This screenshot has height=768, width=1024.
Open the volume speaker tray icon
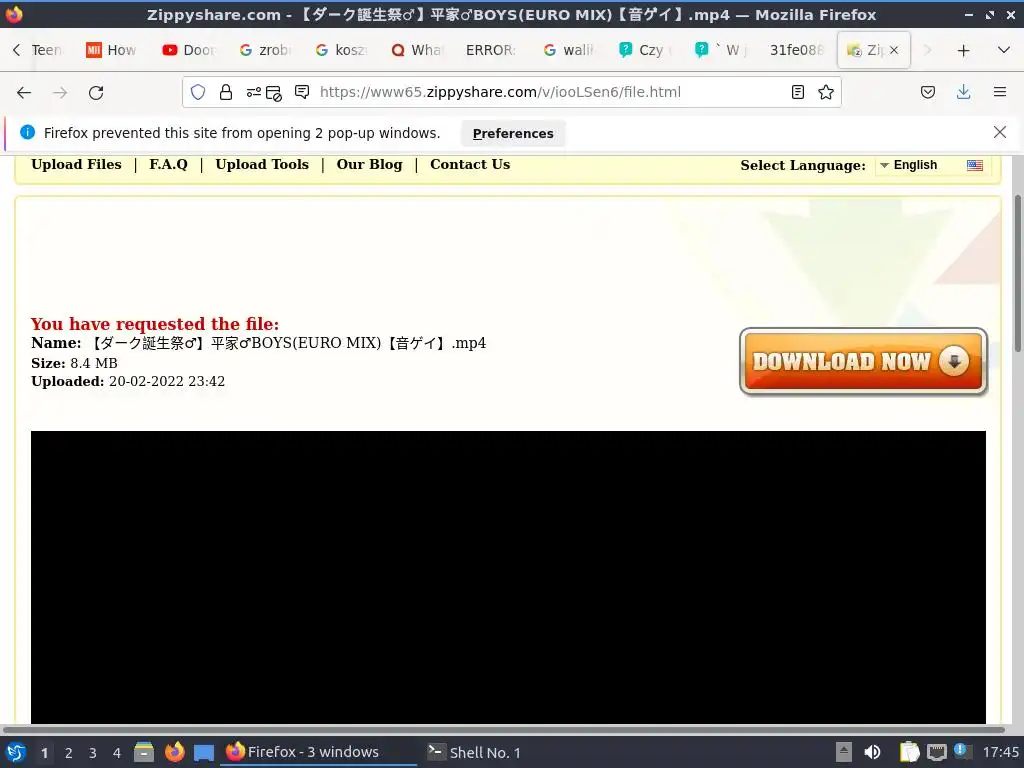coord(872,752)
